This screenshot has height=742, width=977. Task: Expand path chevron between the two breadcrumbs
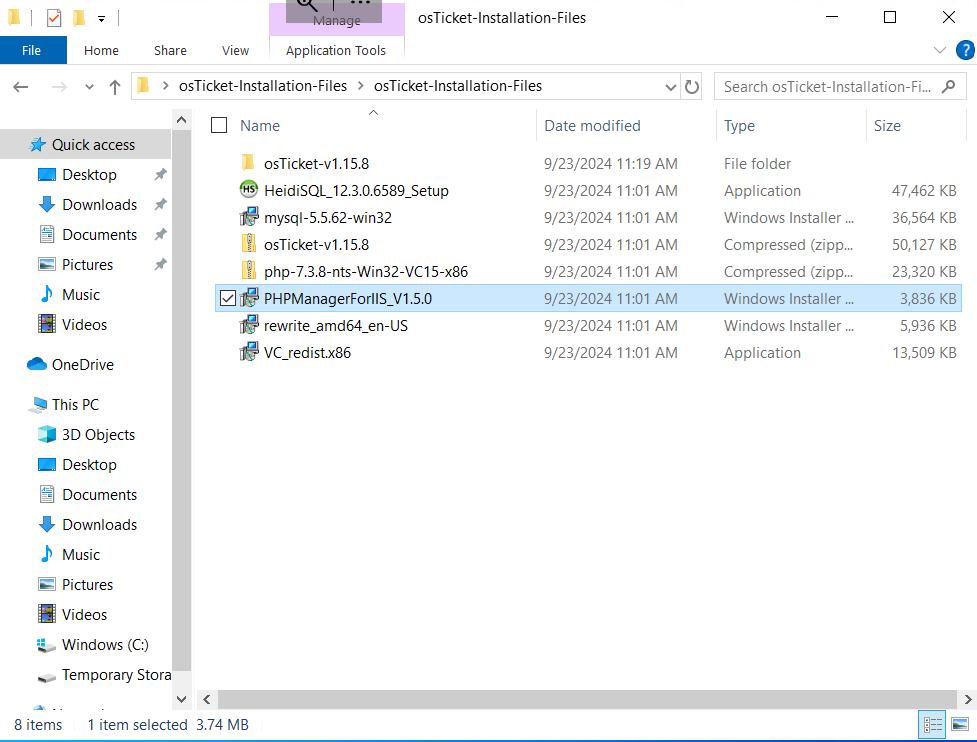[x=361, y=86]
